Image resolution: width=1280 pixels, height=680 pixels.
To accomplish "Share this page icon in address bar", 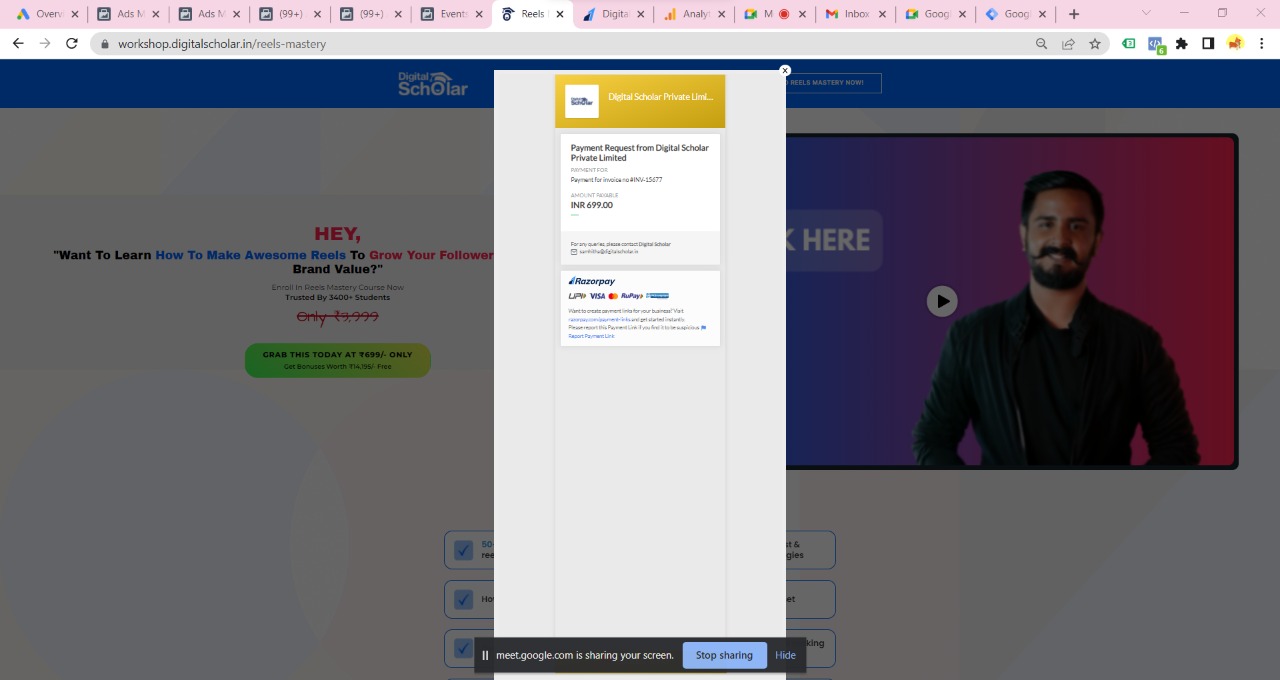I will point(1068,44).
